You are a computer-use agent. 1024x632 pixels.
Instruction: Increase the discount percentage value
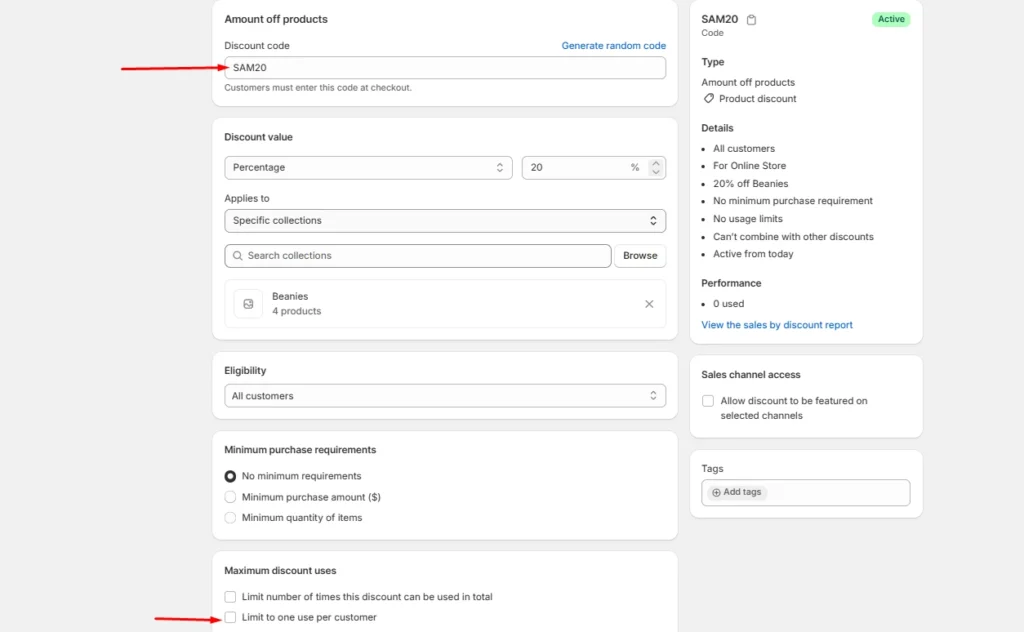pyautogui.click(x=656, y=163)
